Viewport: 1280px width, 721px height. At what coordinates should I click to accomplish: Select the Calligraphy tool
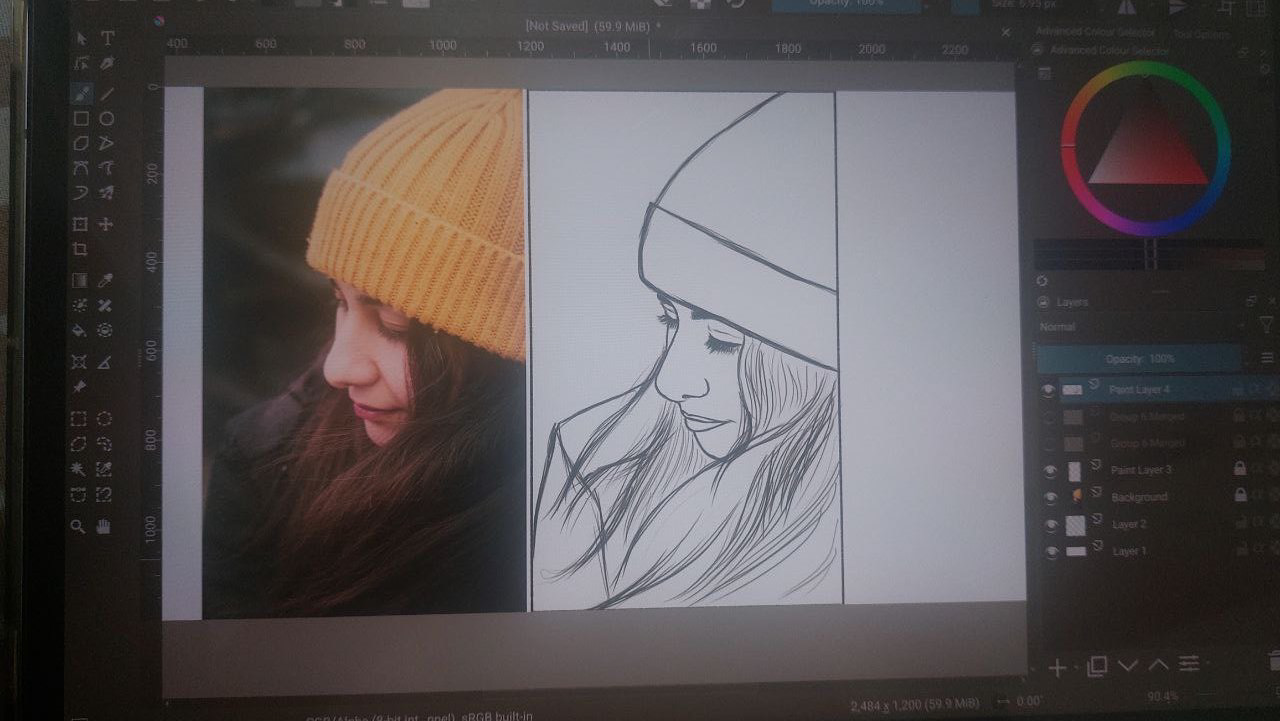(x=107, y=64)
